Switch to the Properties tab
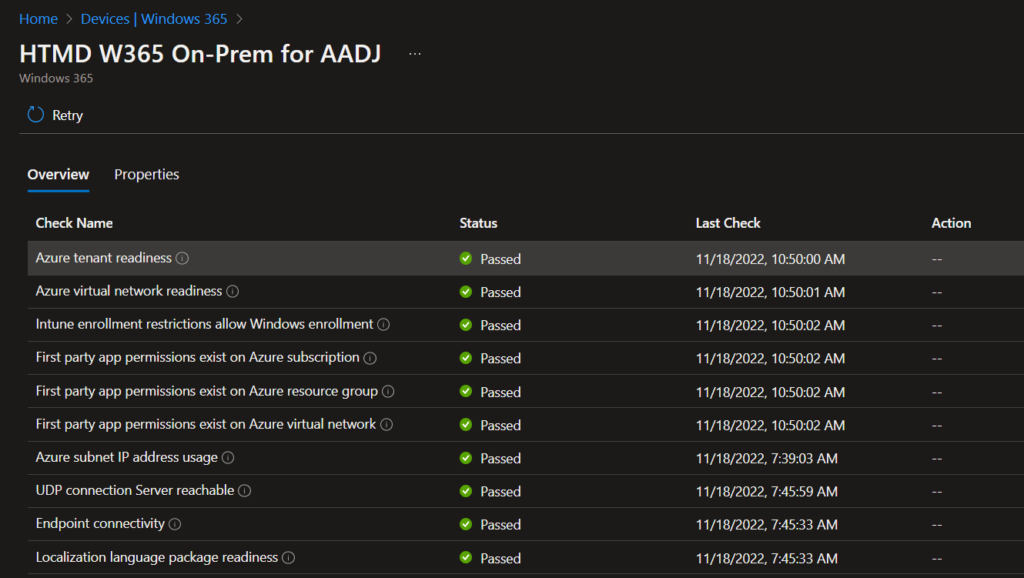The height and width of the screenshot is (578, 1024). pos(146,174)
